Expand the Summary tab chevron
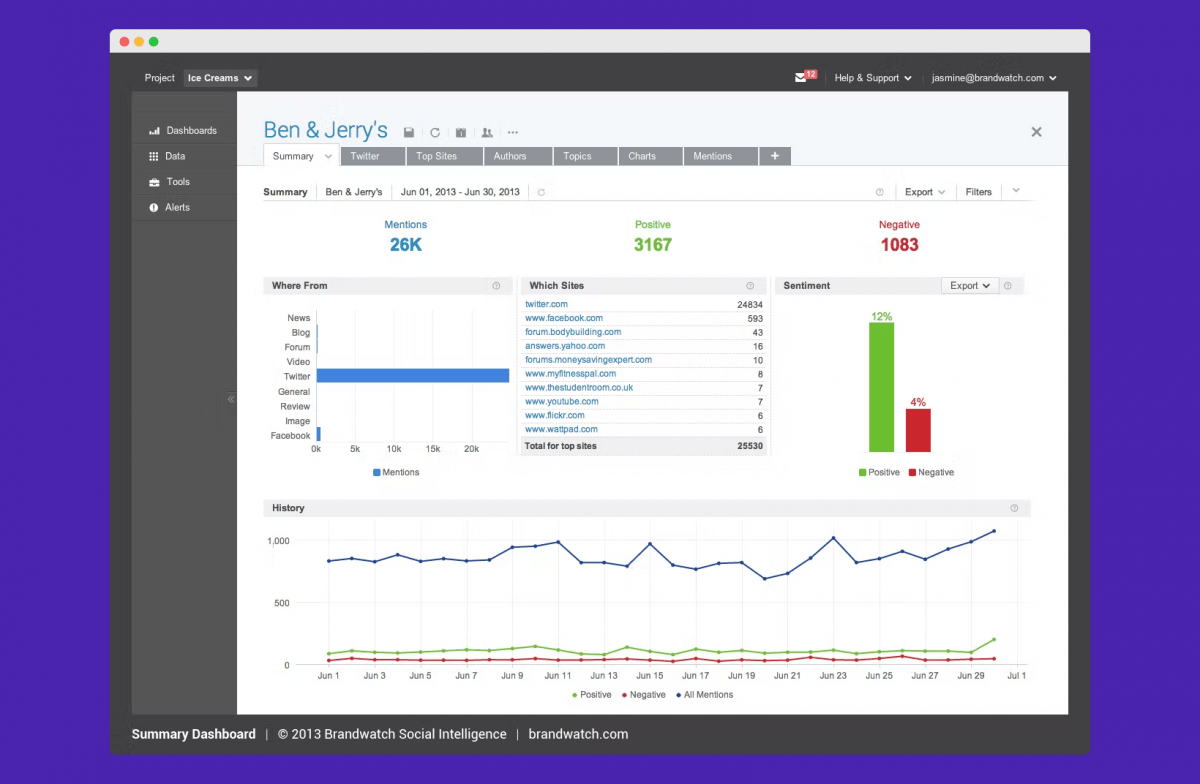1200x784 pixels. (328, 156)
